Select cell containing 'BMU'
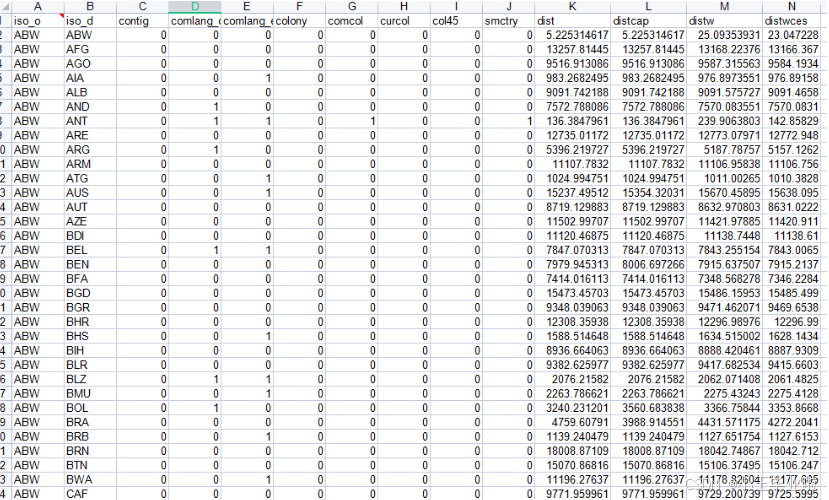 point(89,393)
